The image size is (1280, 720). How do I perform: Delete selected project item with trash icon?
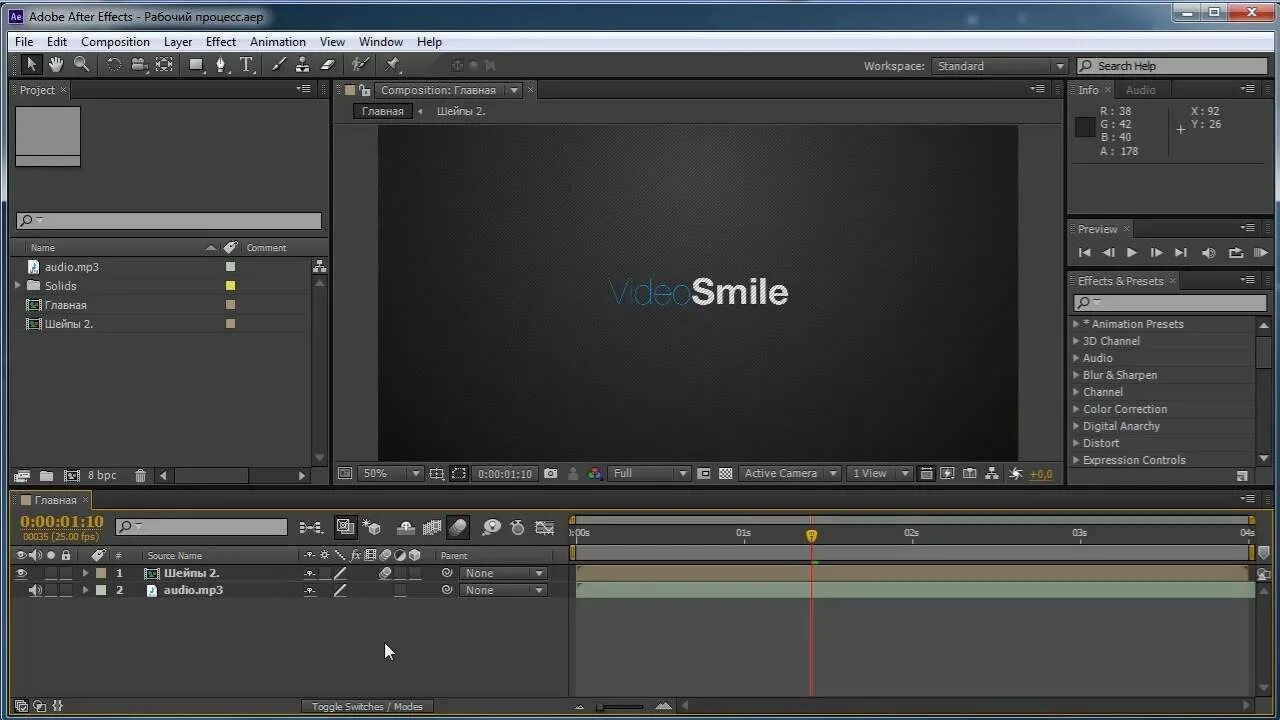(x=140, y=476)
